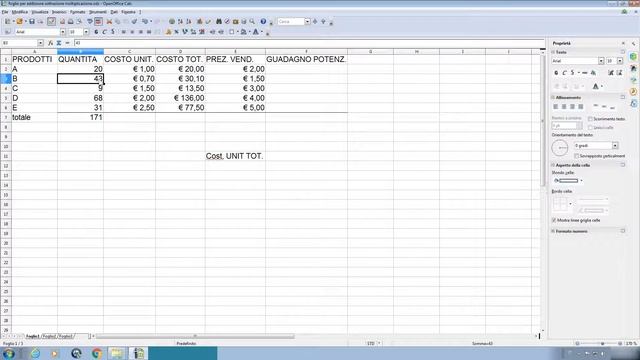Click the Sort ascending icon
Screen dimensions: 640x360
tap(180, 21)
